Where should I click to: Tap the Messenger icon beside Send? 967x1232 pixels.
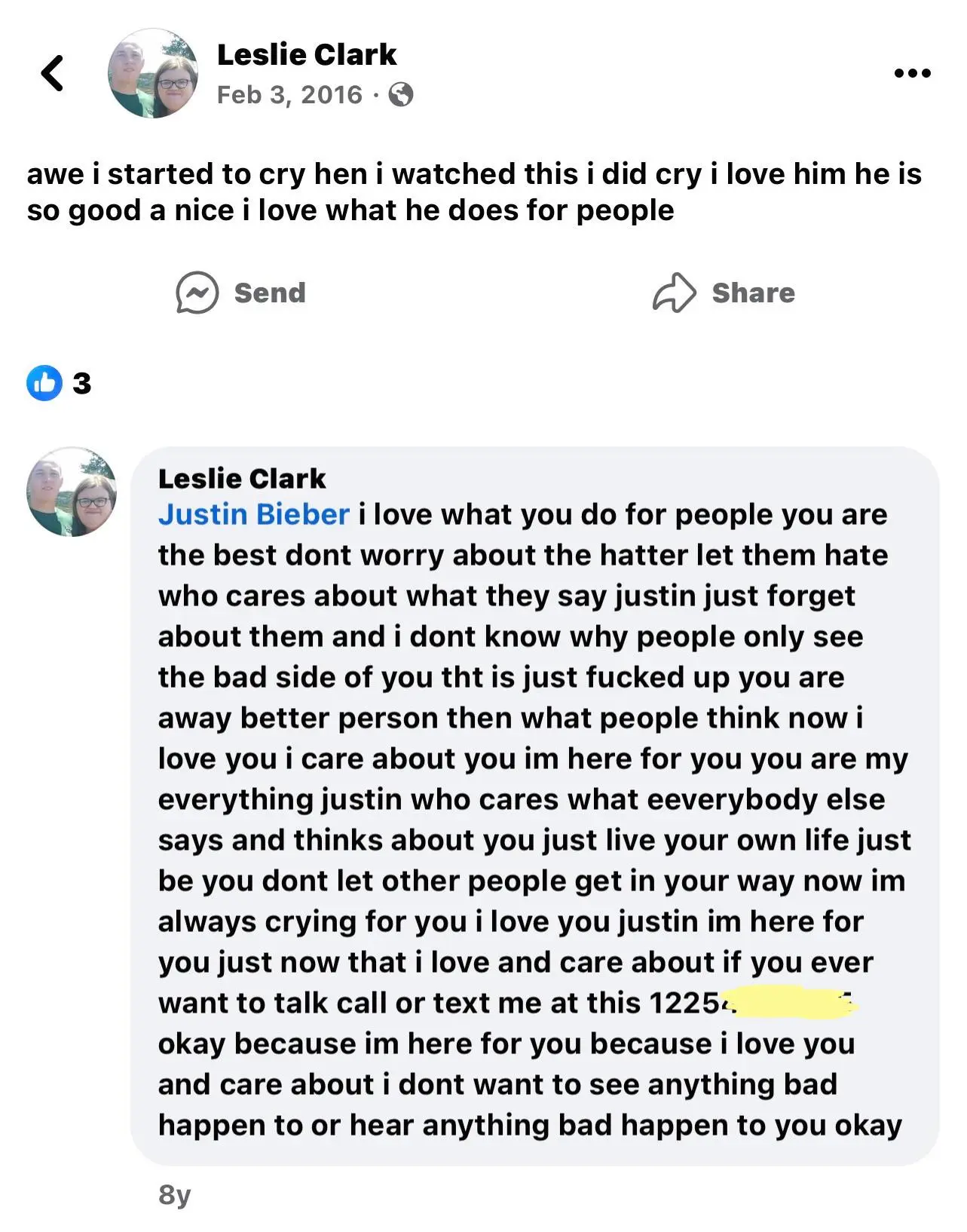[197, 293]
